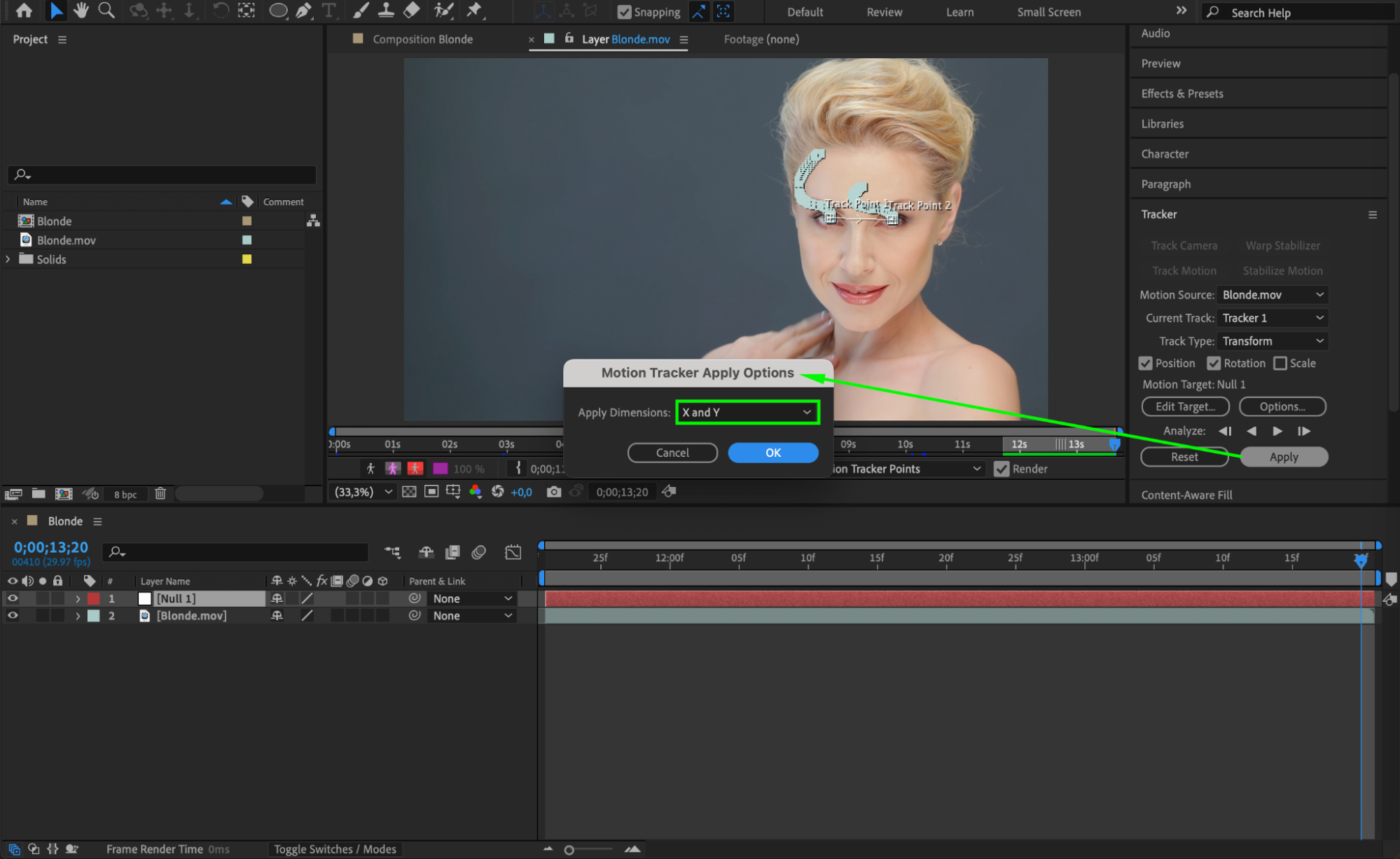Viewport: 1400px width, 859px height.
Task: Select the Puppet Pin tool
Action: coord(474,11)
